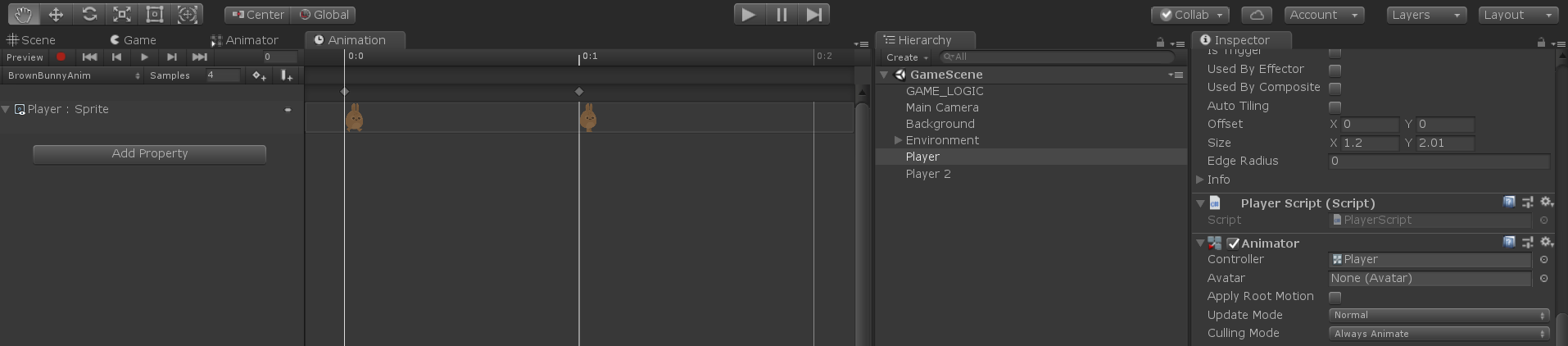
Task: Expand the Info section
Action: coord(1199,180)
